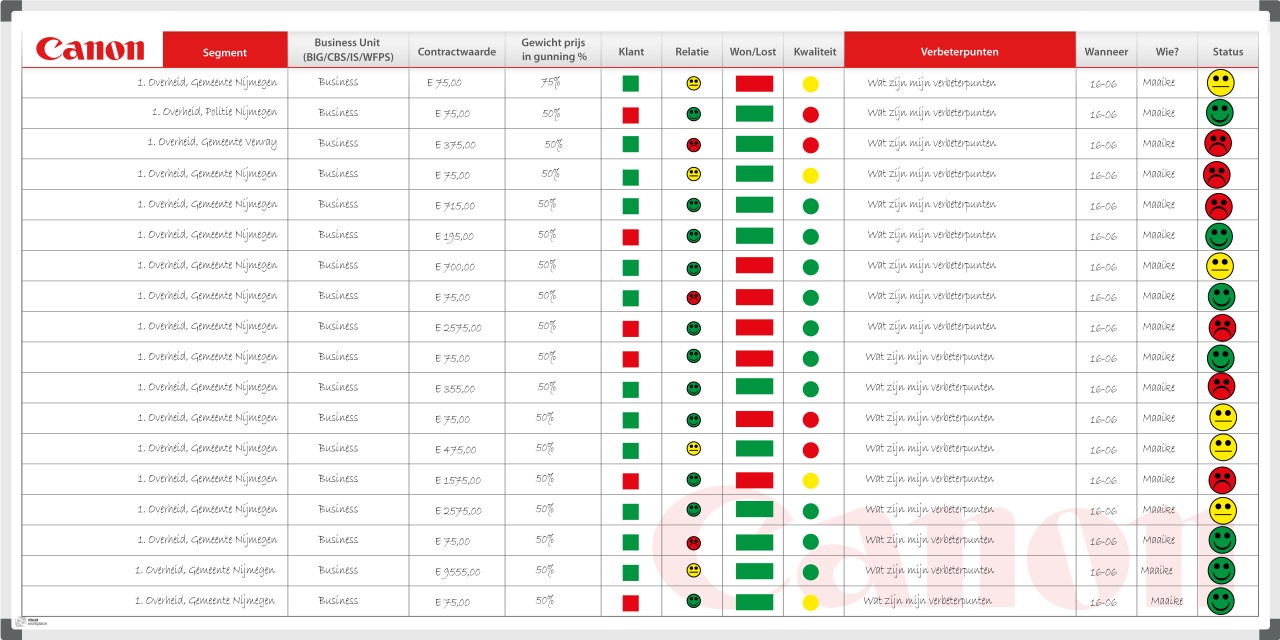Click the Wie? column header

[1166, 52]
